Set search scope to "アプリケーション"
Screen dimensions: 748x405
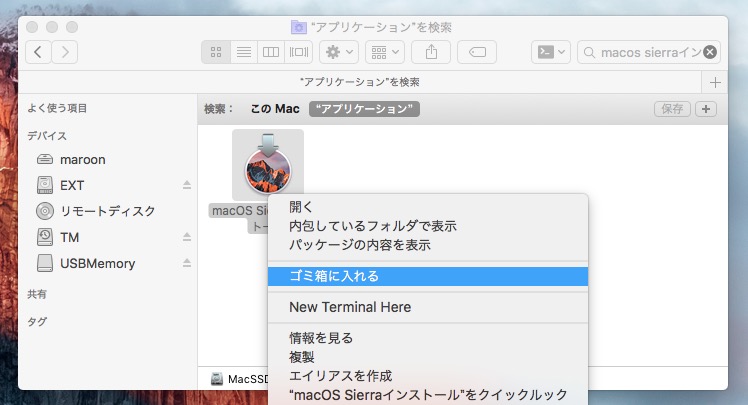[x=364, y=108]
